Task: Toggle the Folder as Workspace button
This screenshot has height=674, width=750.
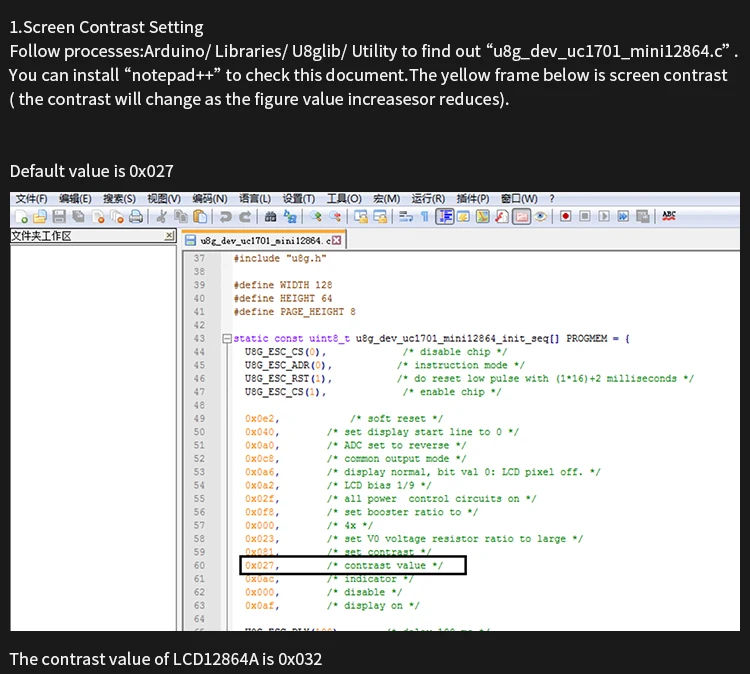Action: click(521, 217)
